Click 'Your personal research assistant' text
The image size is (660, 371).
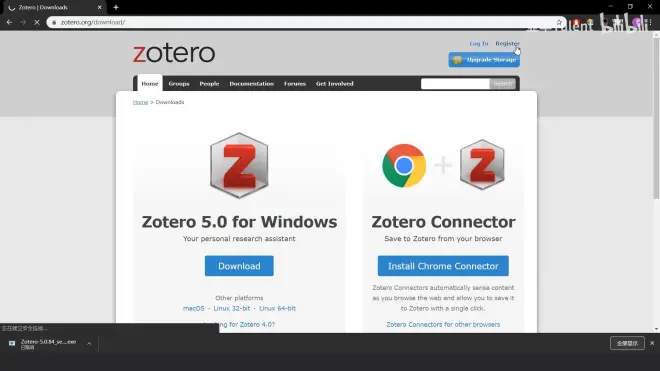[239, 238]
